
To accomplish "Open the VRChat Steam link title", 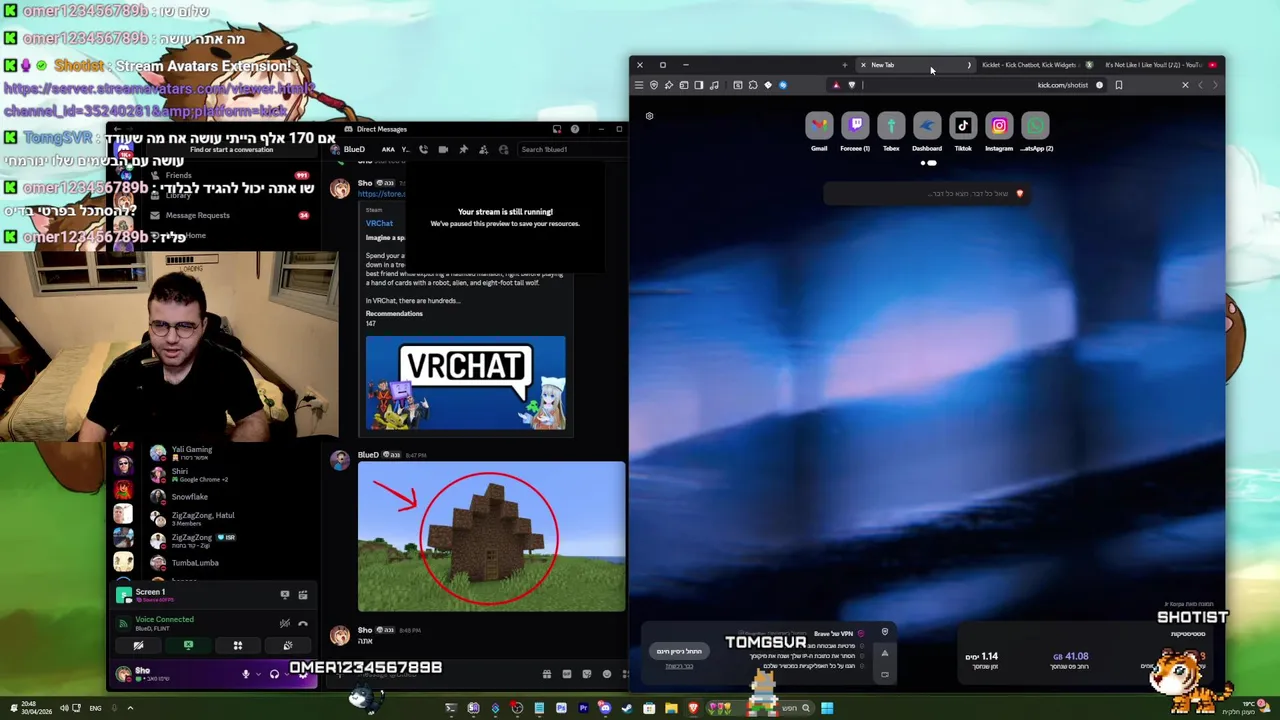I will click(x=379, y=223).
